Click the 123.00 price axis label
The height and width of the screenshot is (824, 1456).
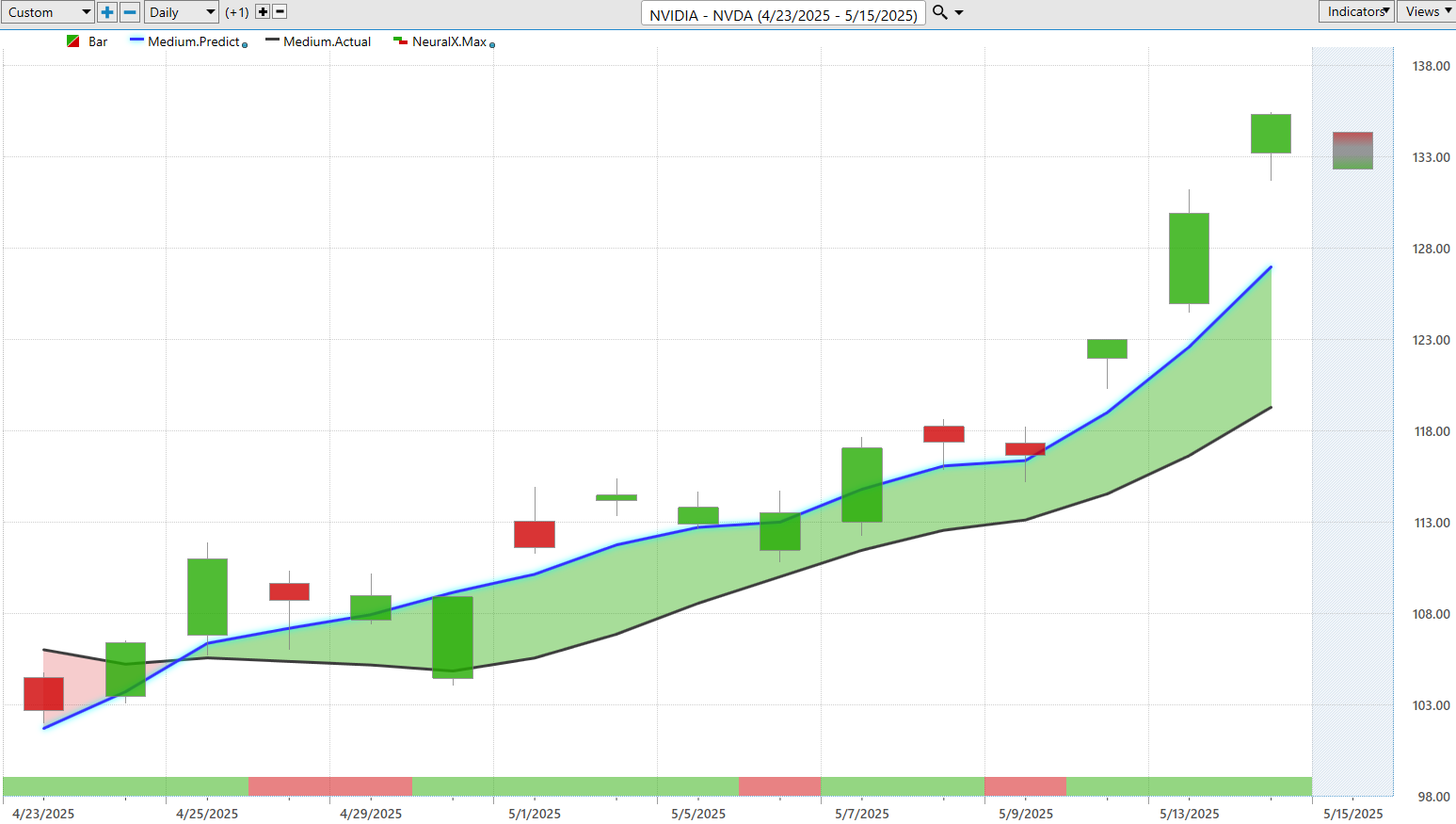pyautogui.click(x=1431, y=340)
